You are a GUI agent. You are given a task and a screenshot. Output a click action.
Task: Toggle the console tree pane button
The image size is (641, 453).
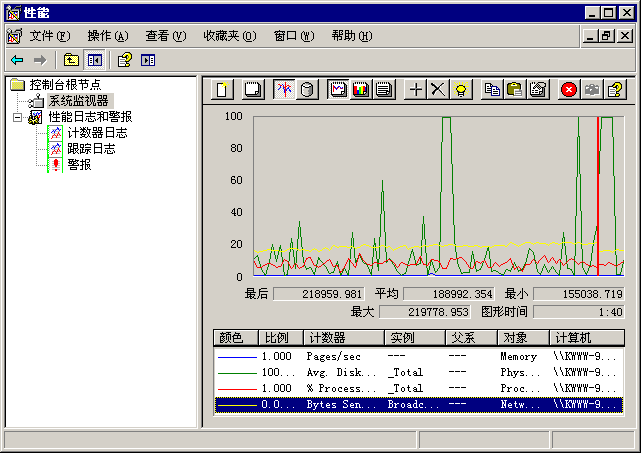tap(94, 61)
